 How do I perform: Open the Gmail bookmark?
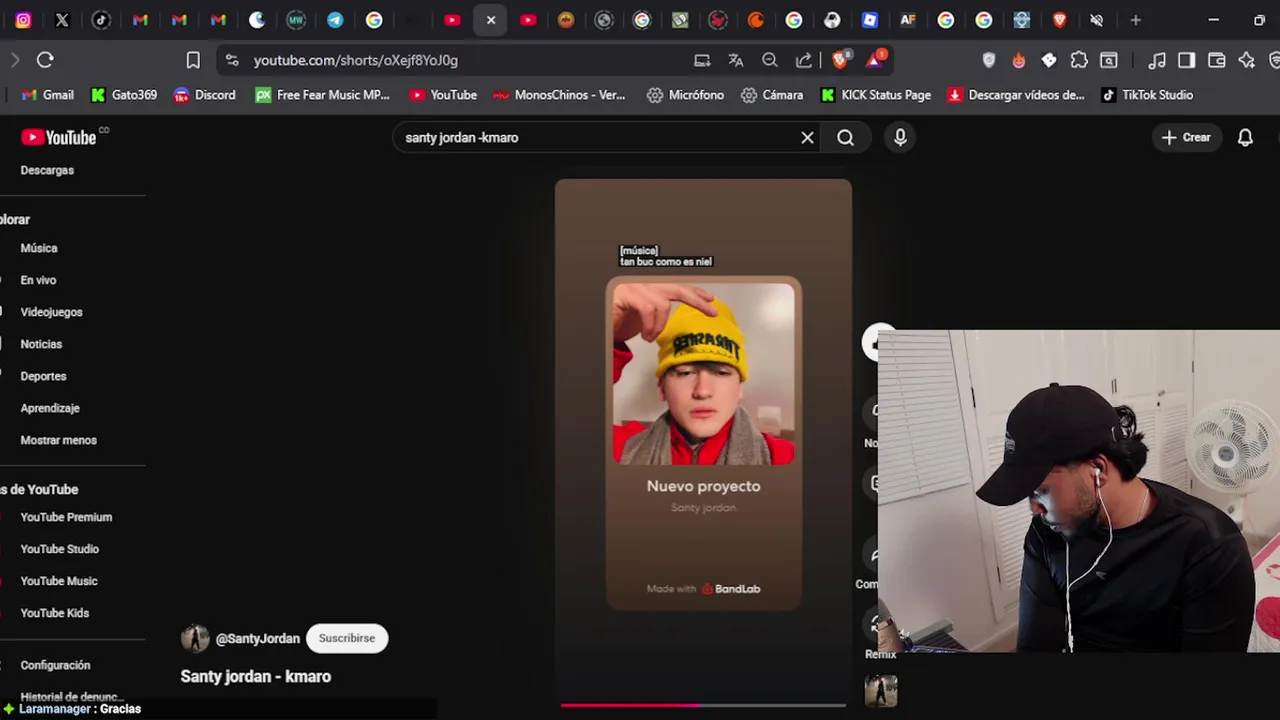tap(48, 95)
